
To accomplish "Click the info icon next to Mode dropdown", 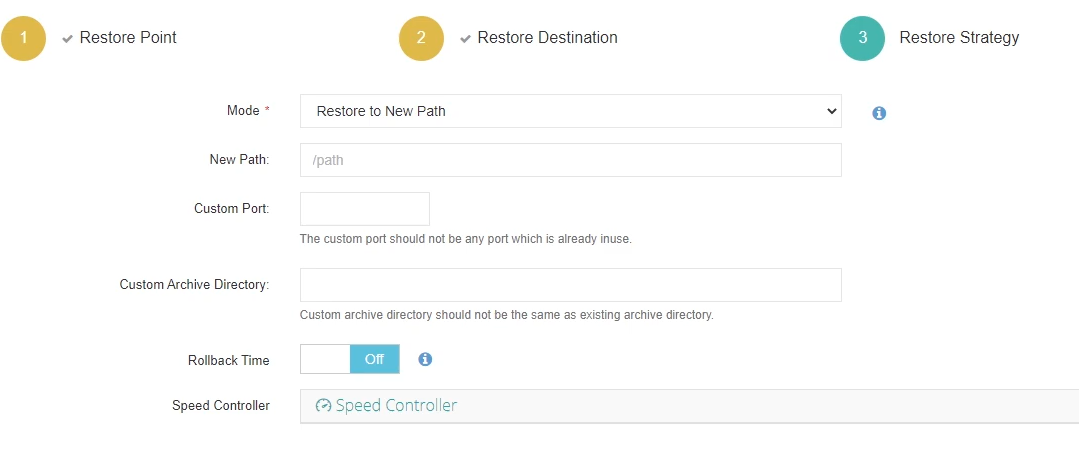I will point(879,113).
